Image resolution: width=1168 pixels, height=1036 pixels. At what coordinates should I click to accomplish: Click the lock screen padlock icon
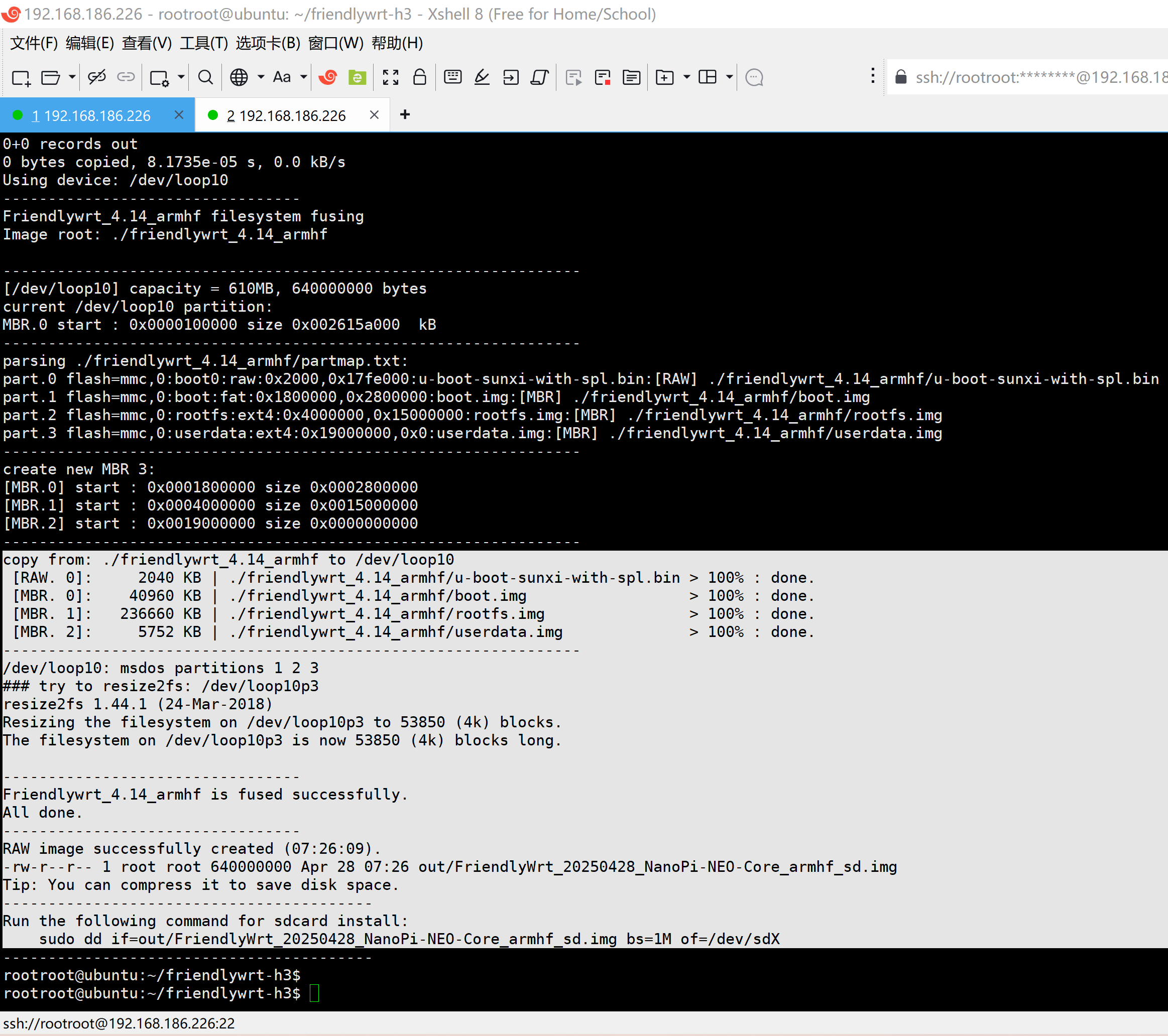[x=419, y=77]
